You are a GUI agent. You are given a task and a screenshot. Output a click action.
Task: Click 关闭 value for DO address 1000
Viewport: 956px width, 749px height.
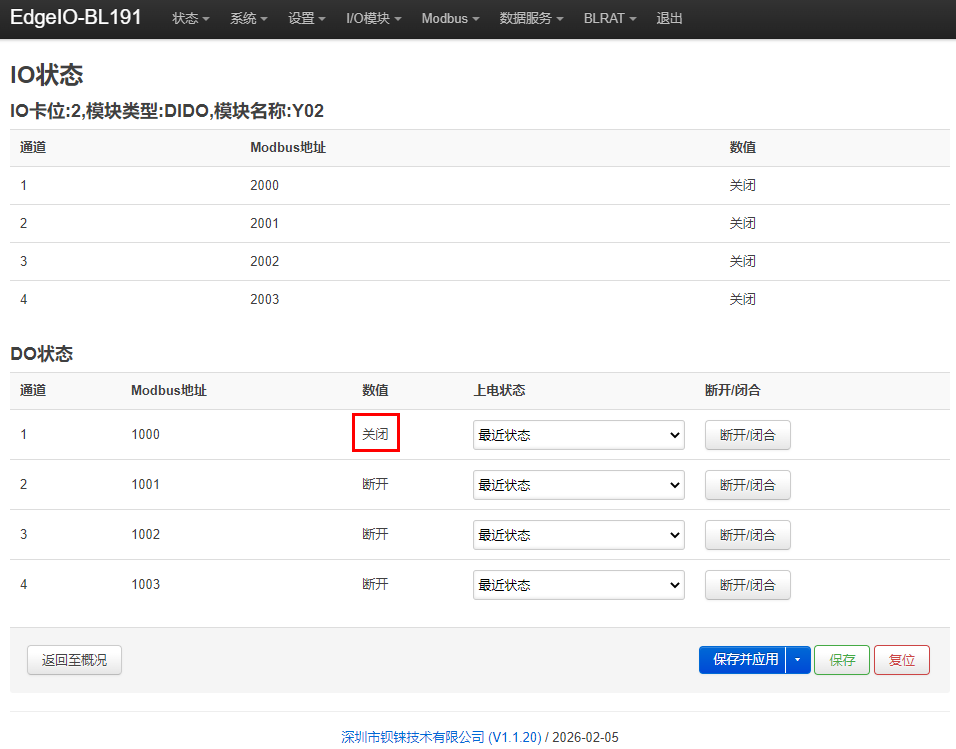(376, 434)
